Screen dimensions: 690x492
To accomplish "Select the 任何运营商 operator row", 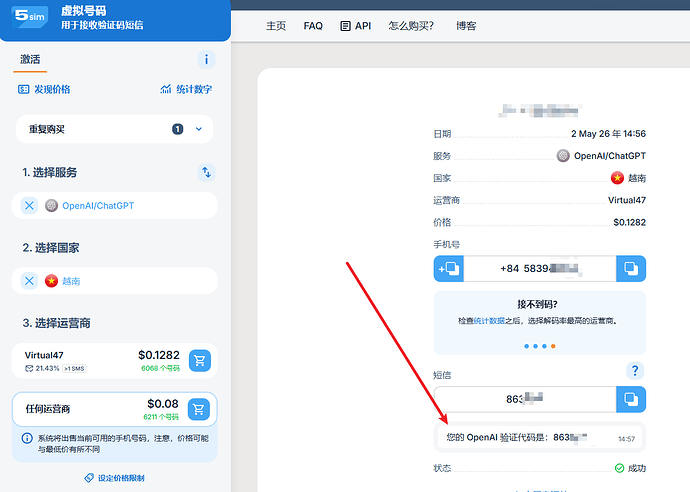I will [x=114, y=410].
